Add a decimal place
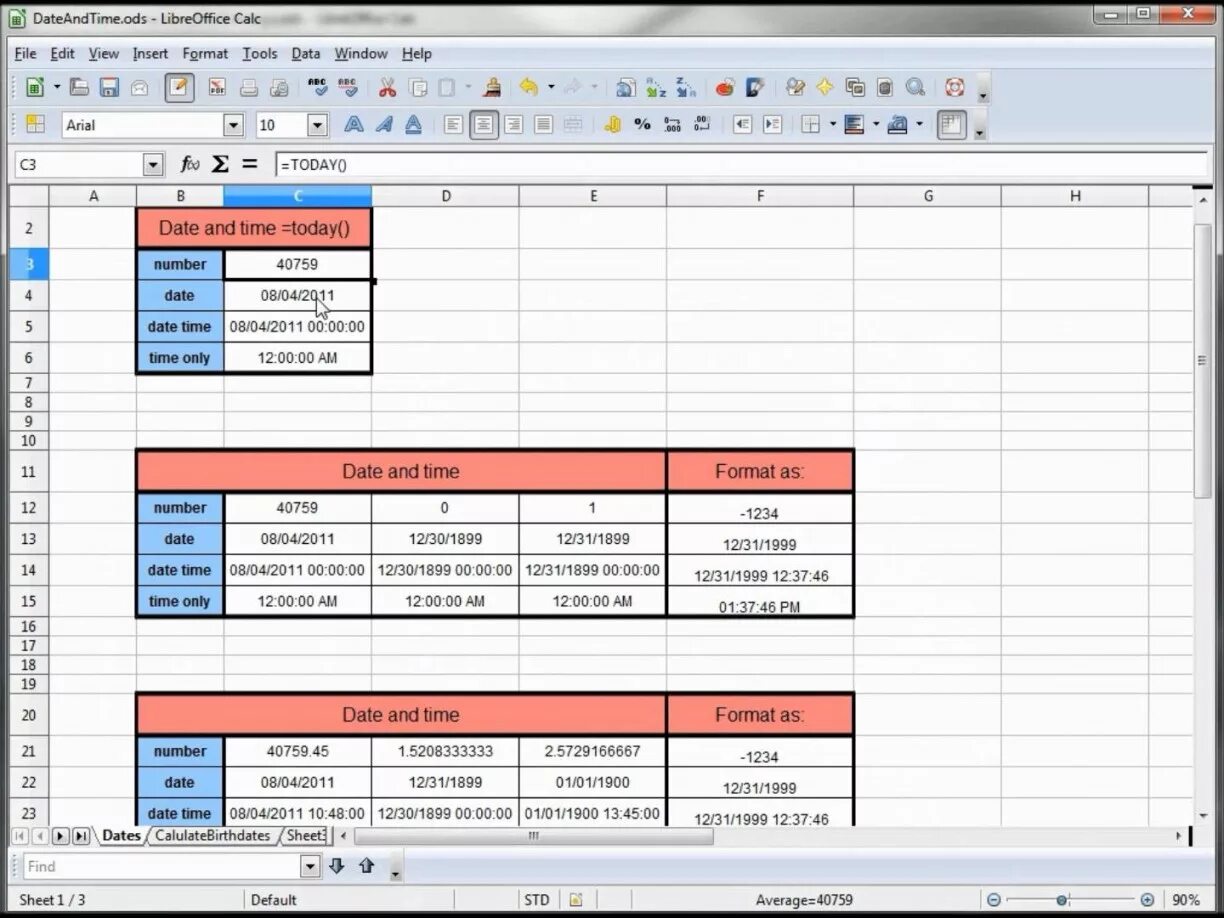The image size is (1224, 918). pyautogui.click(x=673, y=125)
